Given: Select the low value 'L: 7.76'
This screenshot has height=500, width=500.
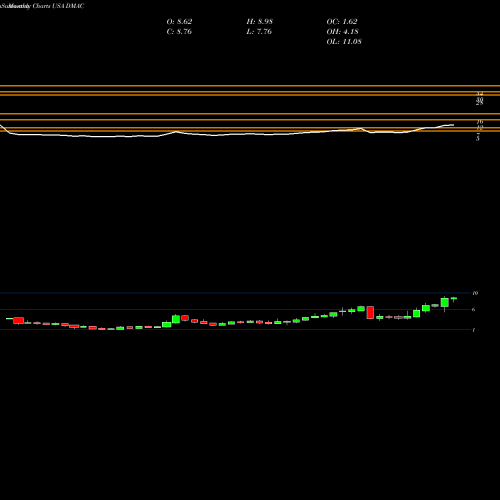Looking at the screenshot, I should (259, 31).
